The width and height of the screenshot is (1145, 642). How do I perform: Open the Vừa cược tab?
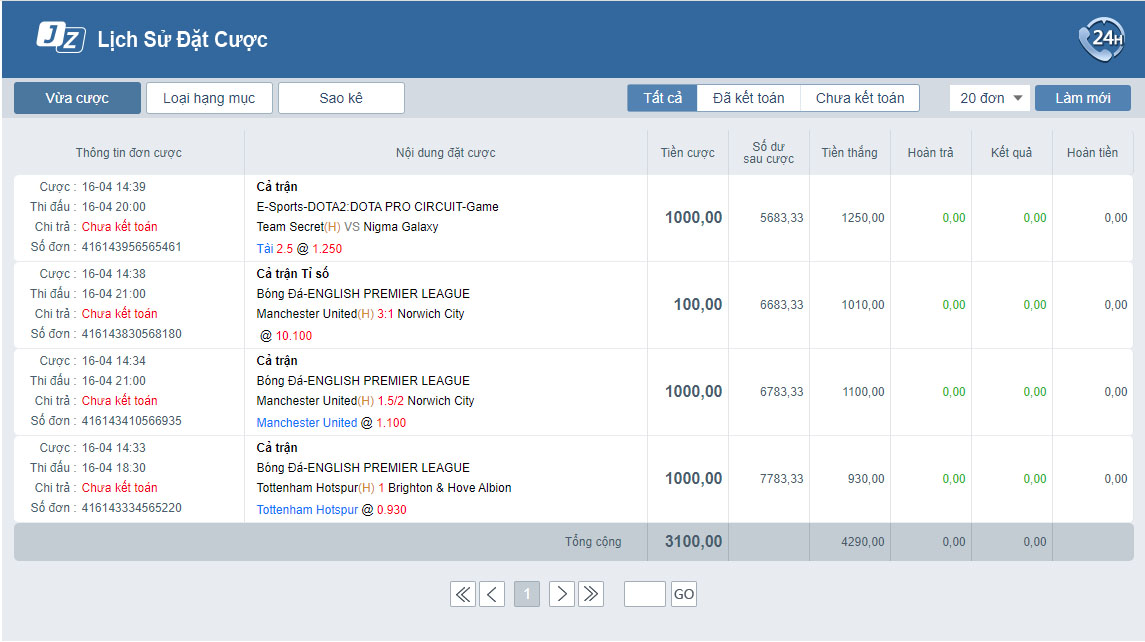point(77,98)
